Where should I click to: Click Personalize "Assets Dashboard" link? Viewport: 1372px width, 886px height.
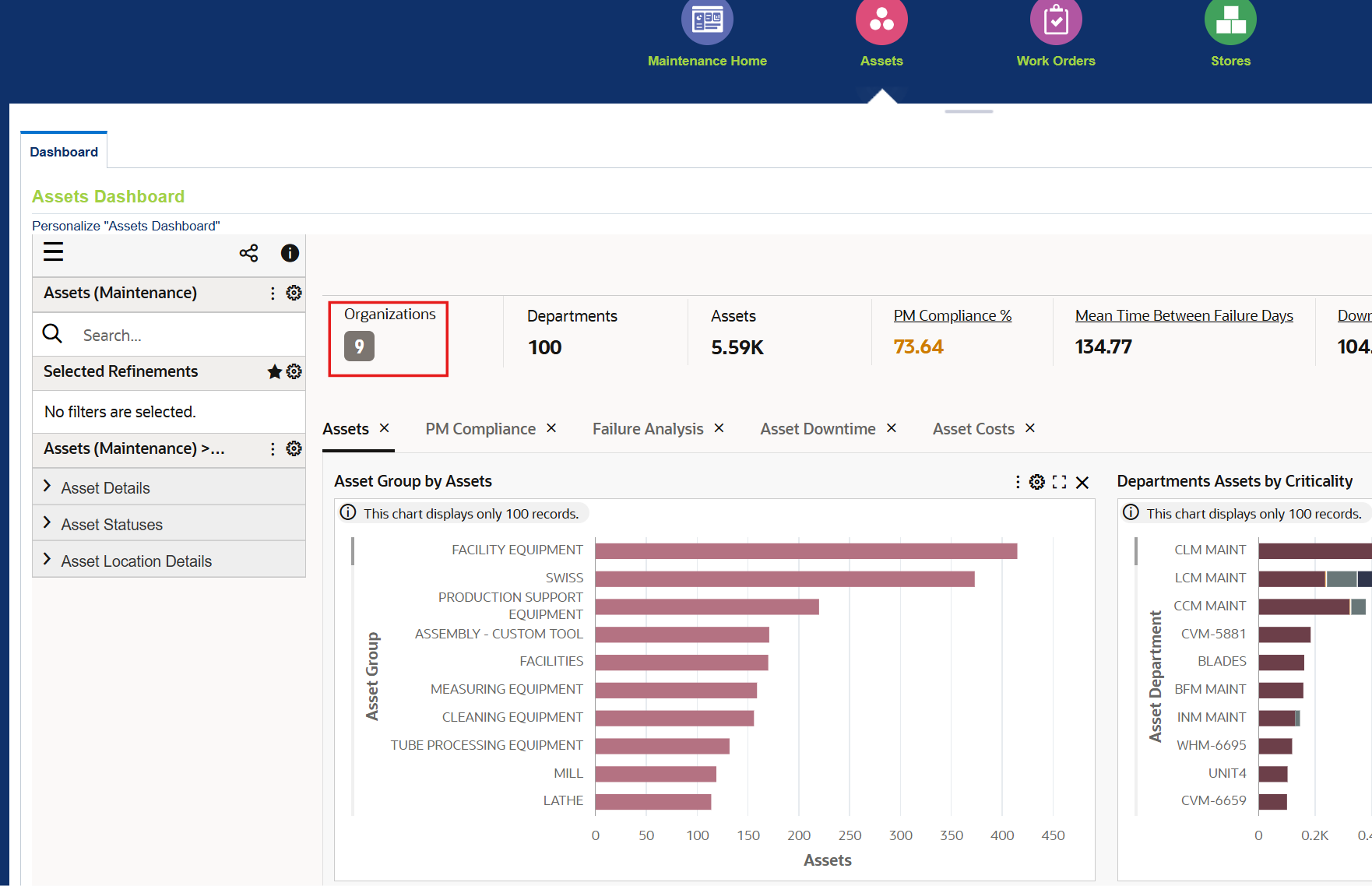coord(126,226)
